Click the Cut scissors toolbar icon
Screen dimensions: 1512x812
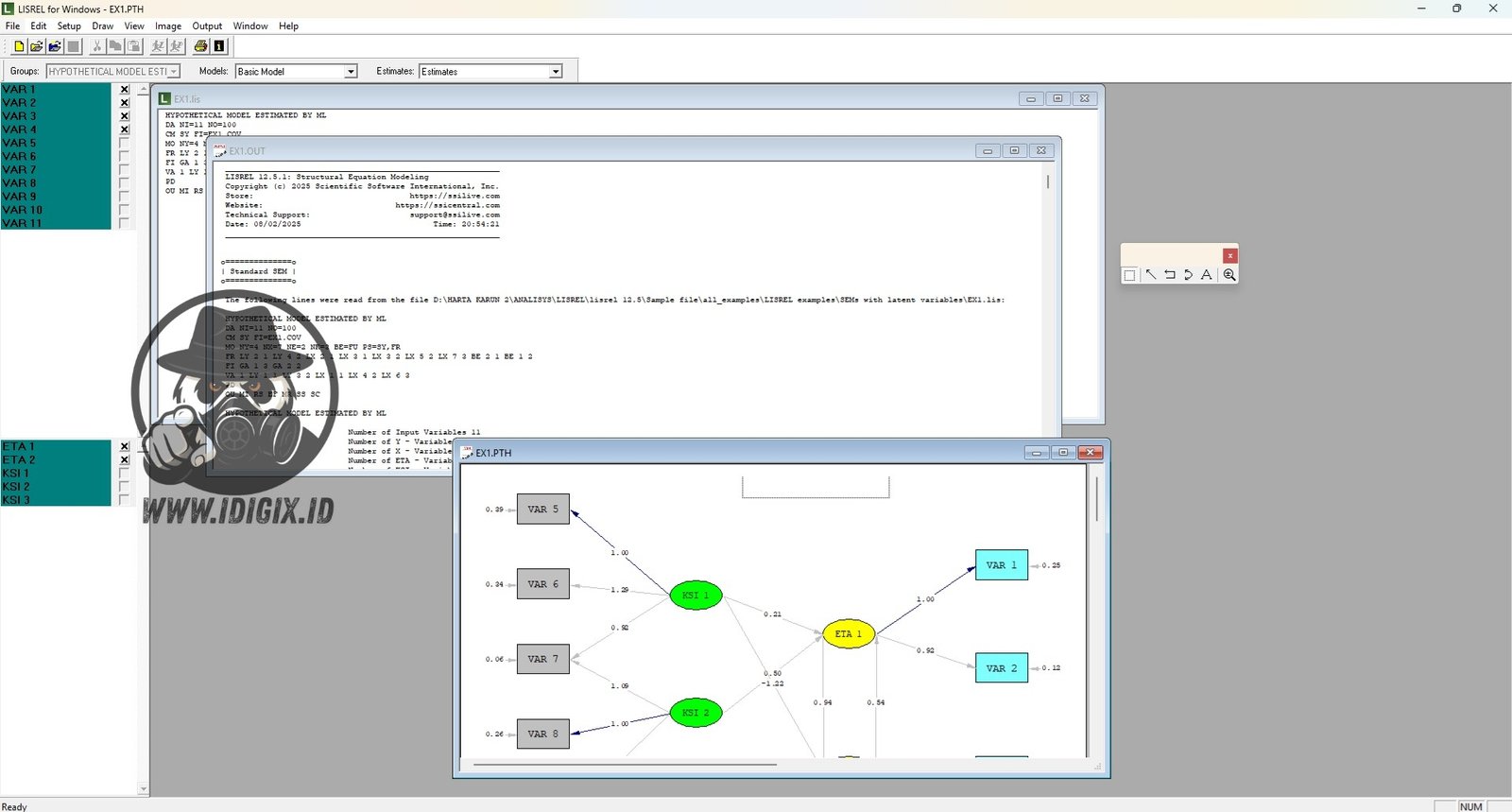96,46
